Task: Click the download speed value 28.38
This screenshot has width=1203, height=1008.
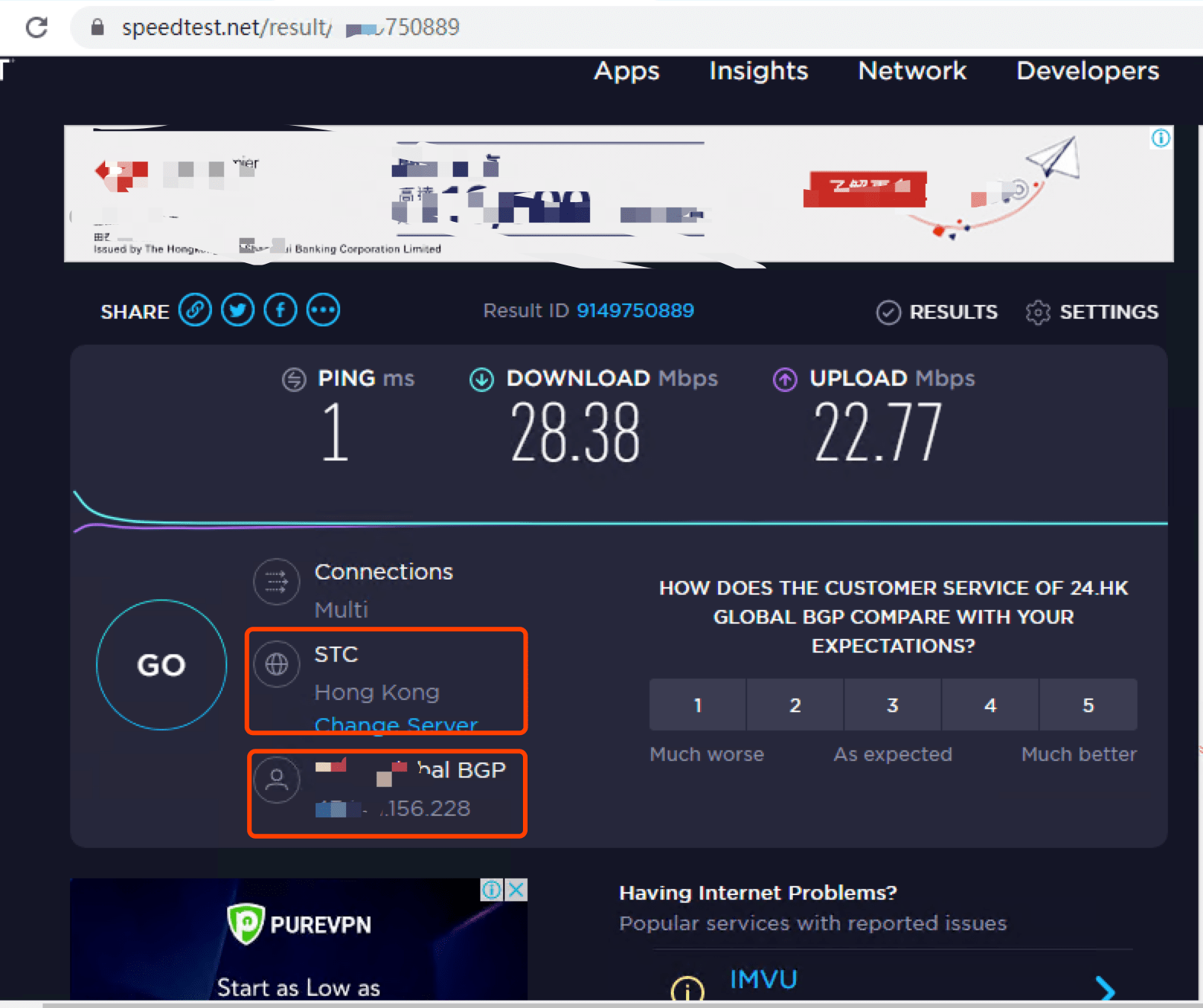Action: pos(576,432)
